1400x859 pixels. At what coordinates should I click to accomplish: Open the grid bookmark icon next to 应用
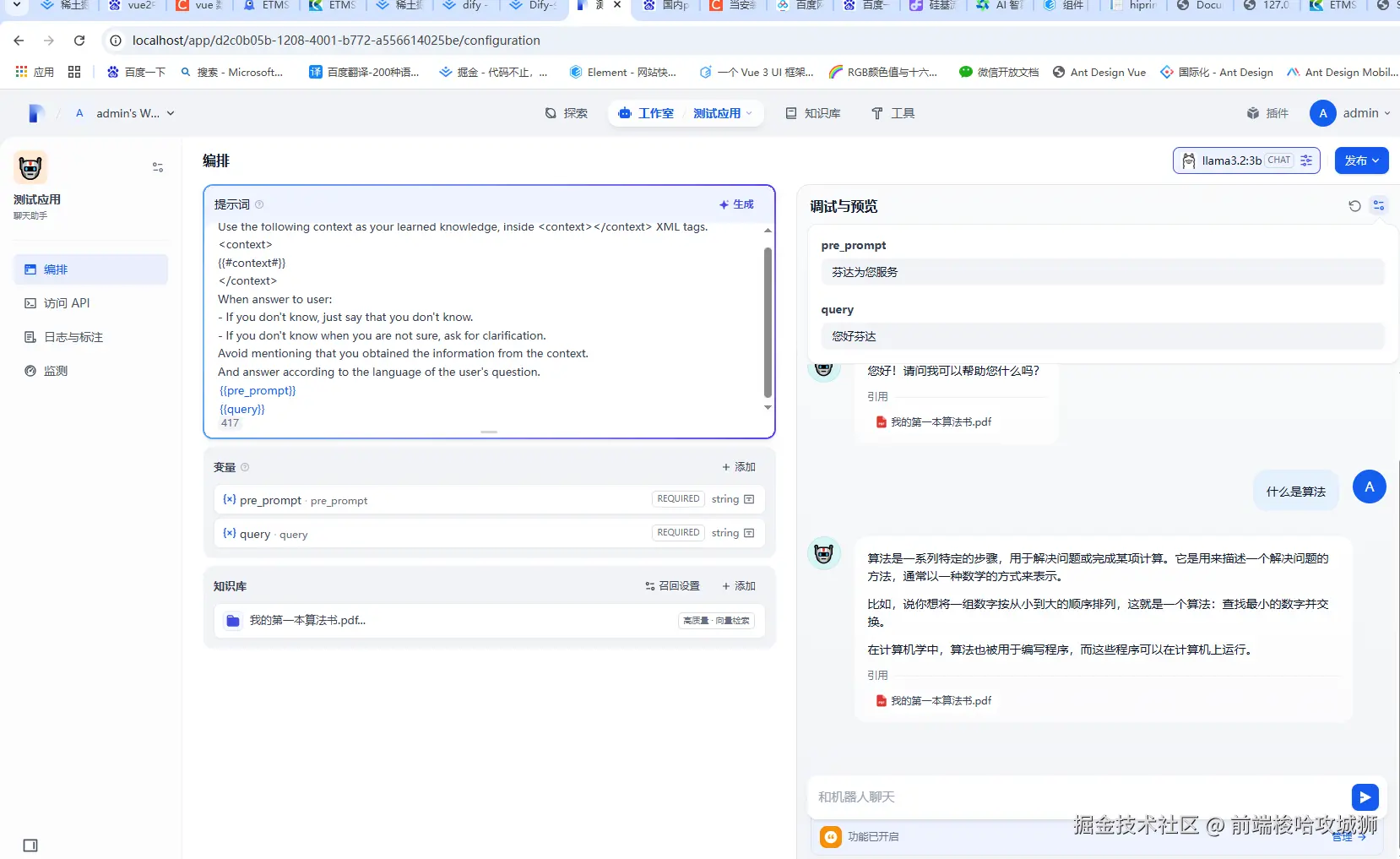point(74,73)
